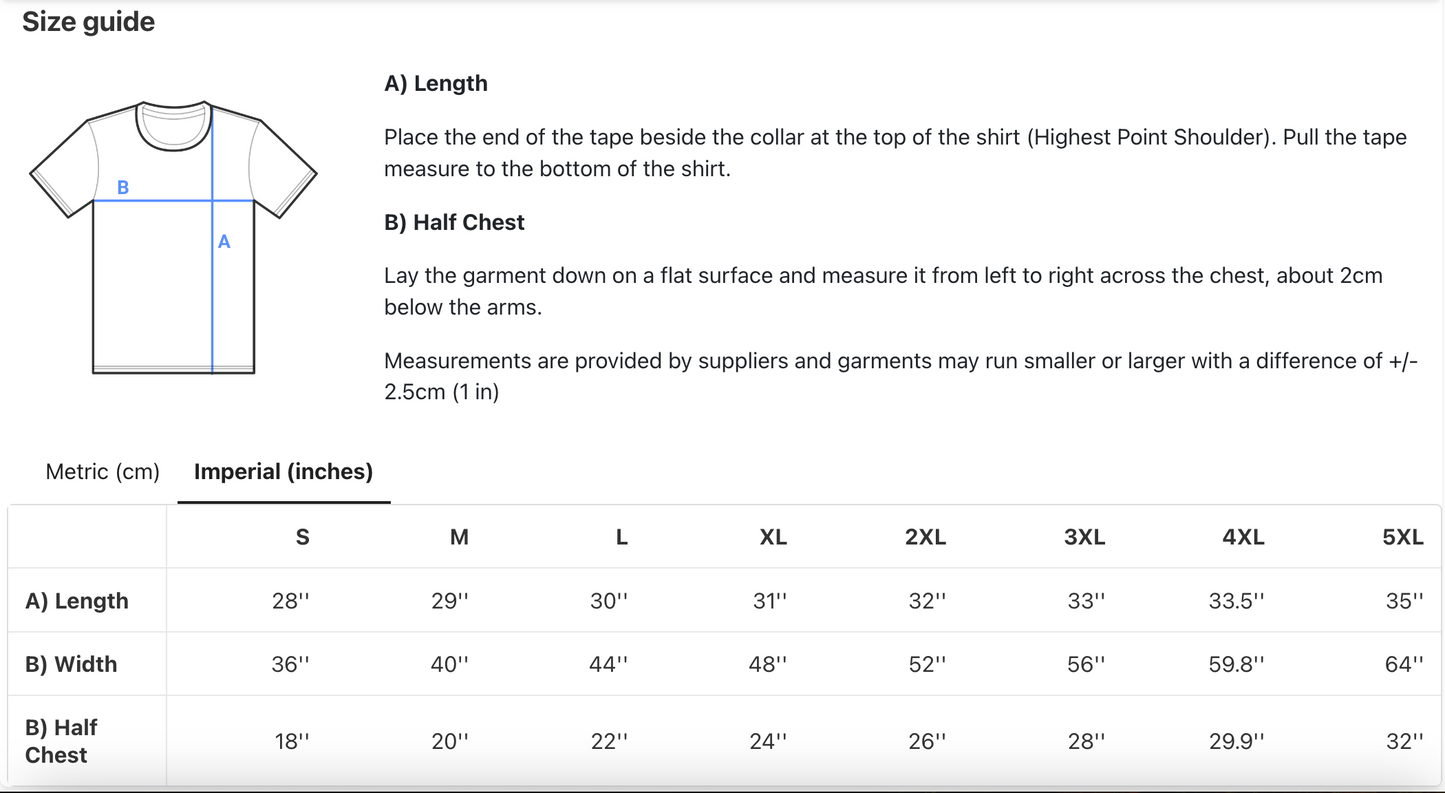This screenshot has height=793, width=1445.
Task: Click the 'B) Width' row label
Action: pyautogui.click(x=71, y=664)
